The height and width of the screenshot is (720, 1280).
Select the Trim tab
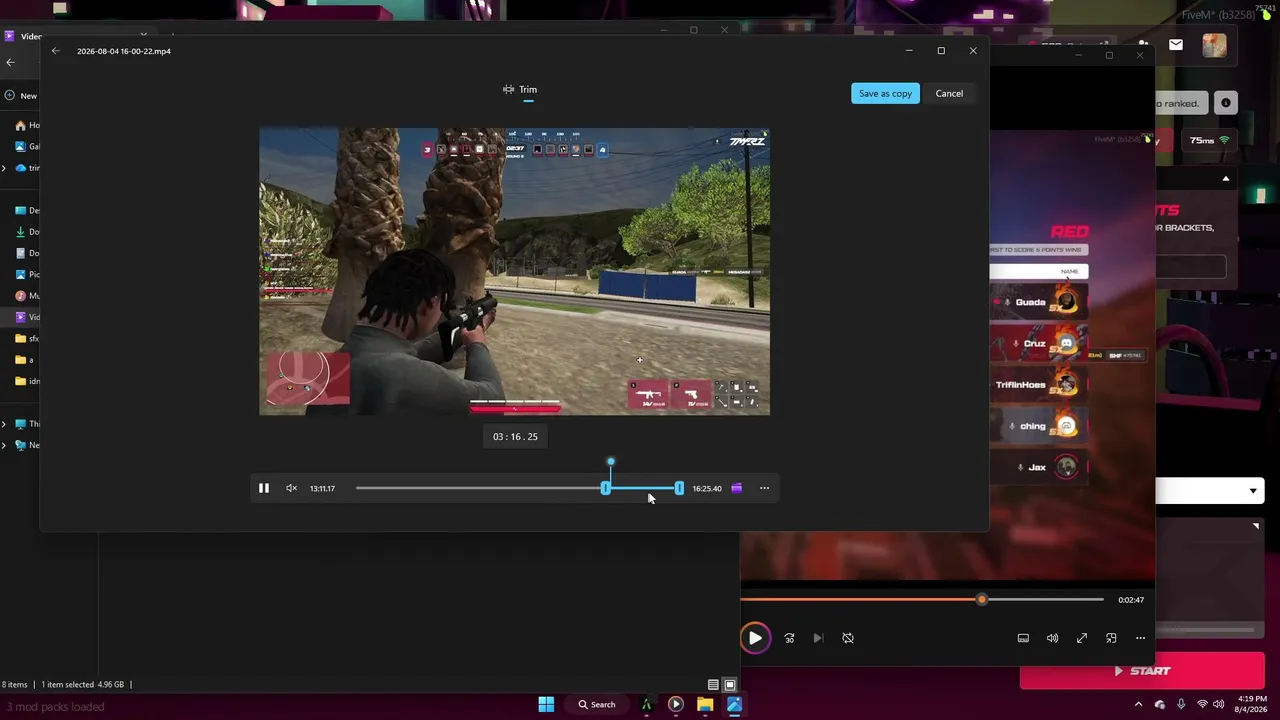pyautogui.click(x=520, y=90)
